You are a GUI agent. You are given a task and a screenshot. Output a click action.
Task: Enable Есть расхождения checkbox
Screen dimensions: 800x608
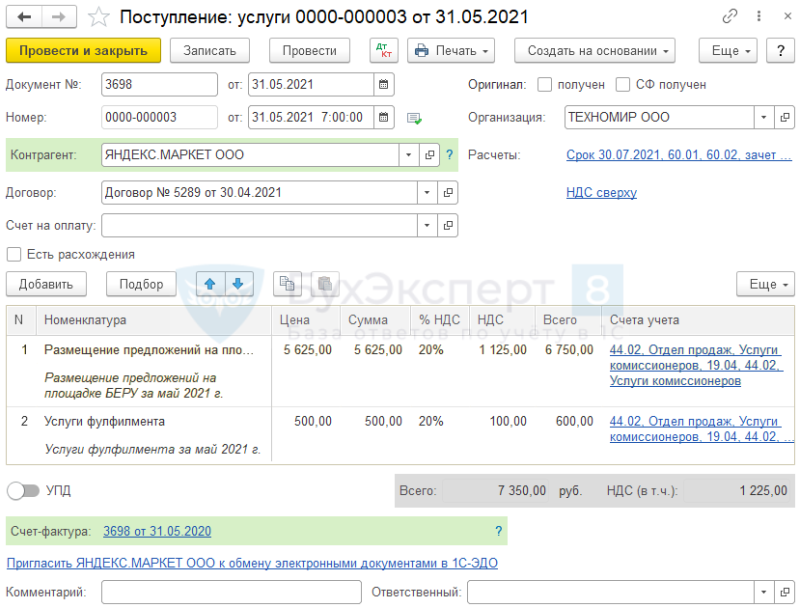(x=14, y=254)
